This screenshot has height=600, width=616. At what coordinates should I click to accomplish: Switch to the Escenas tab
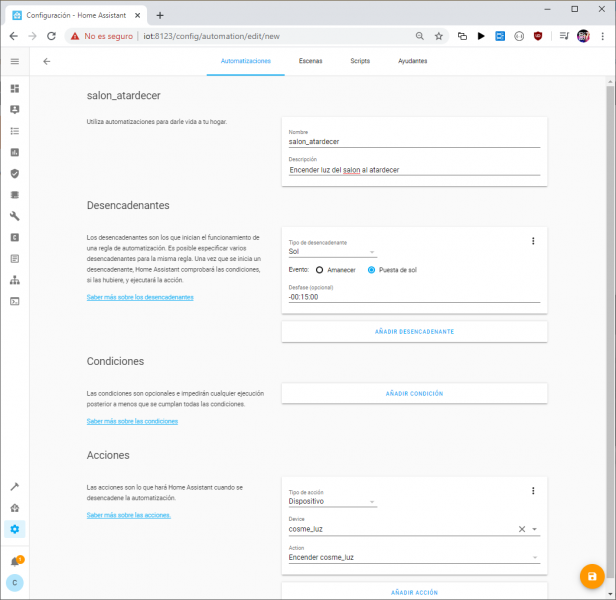[310, 61]
